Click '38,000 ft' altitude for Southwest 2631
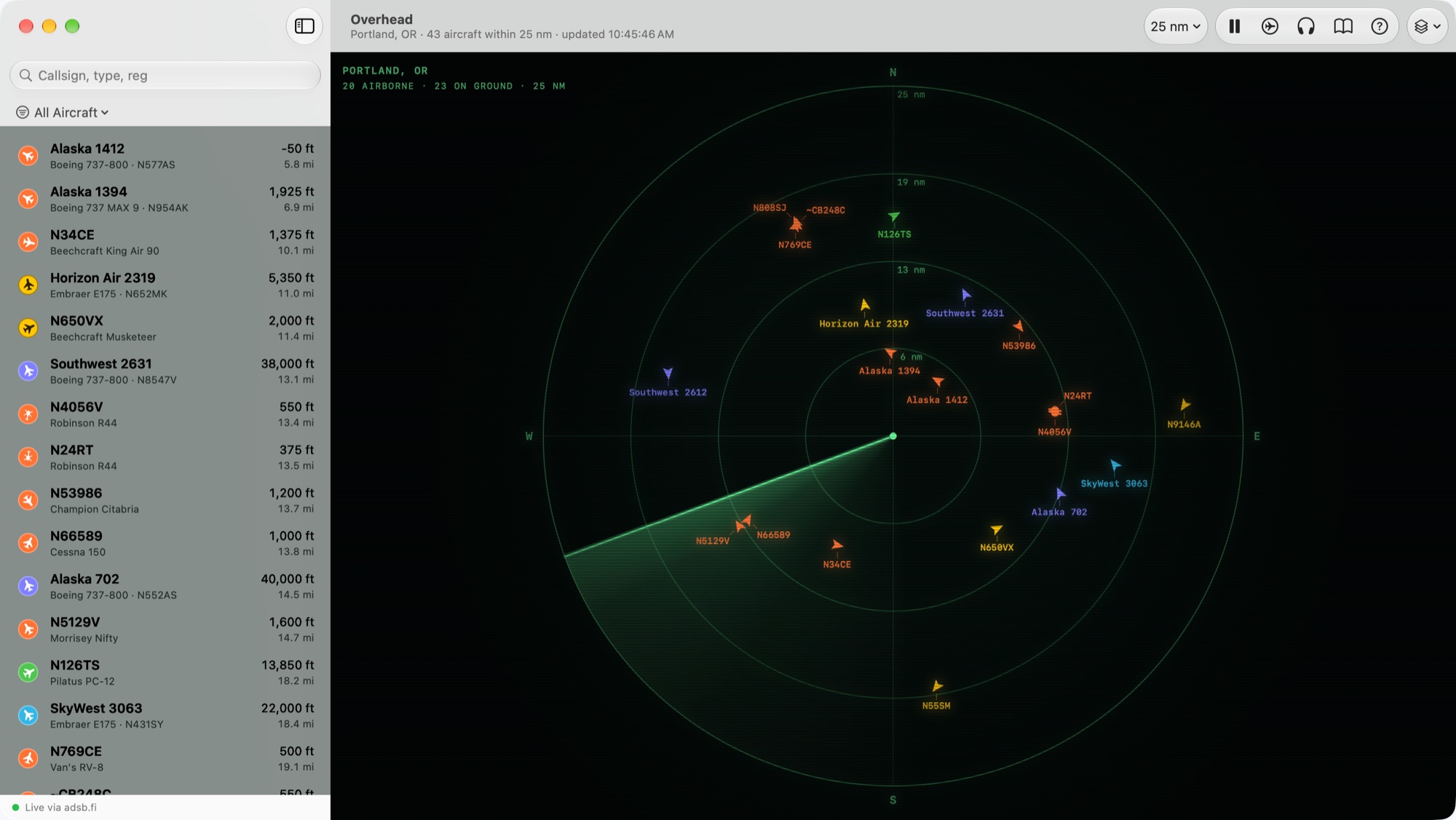Viewport: 1456px width, 820px height. click(288, 363)
